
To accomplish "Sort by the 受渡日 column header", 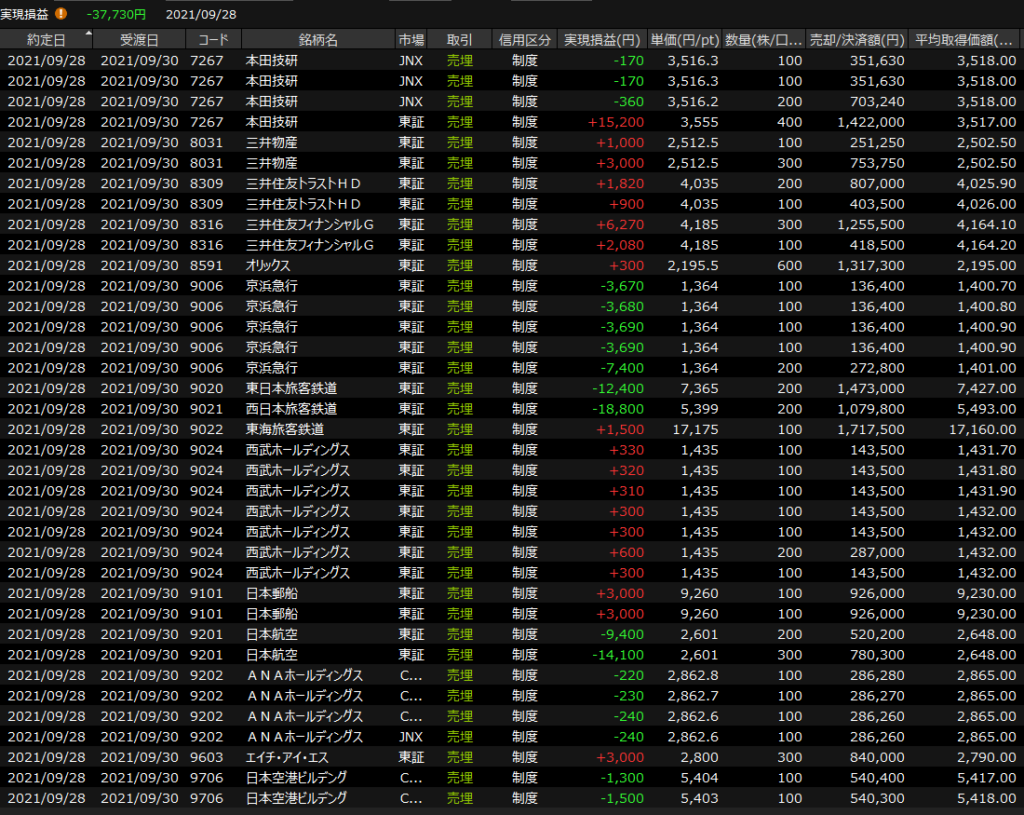I will tap(139, 40).
